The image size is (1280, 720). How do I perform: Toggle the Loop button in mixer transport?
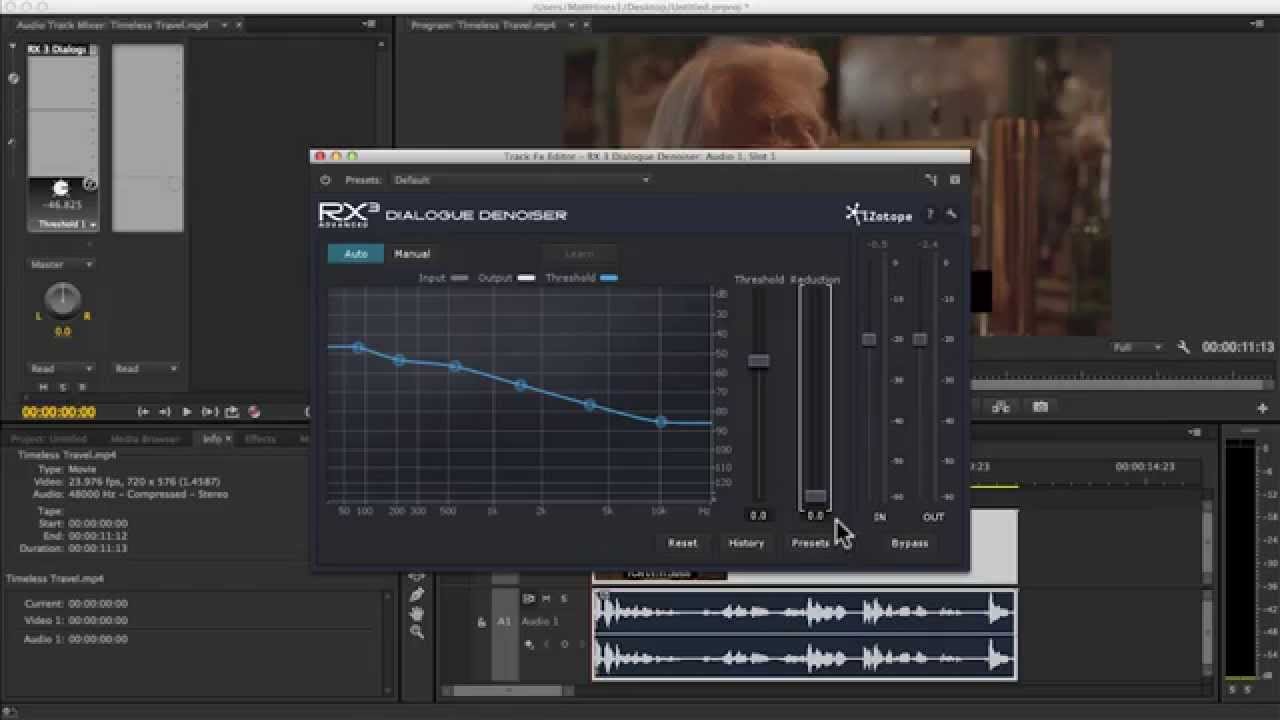[232, 411]
